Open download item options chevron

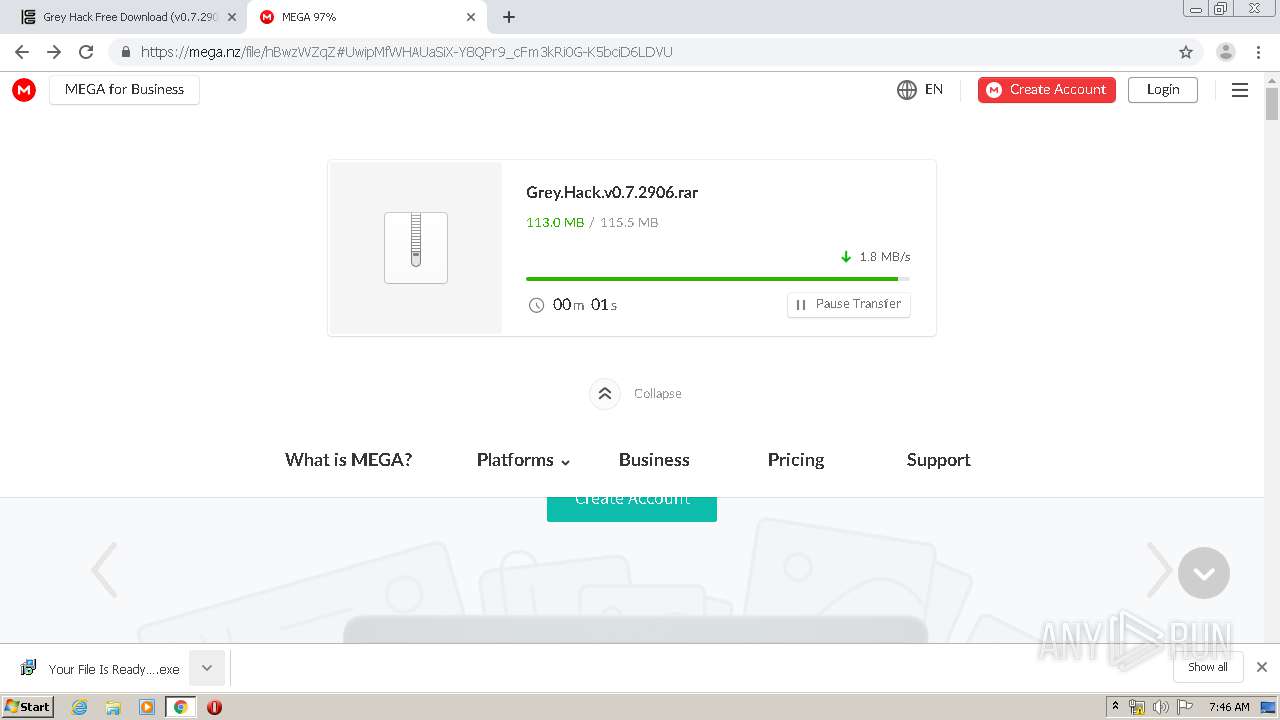(x=207, y=668)
